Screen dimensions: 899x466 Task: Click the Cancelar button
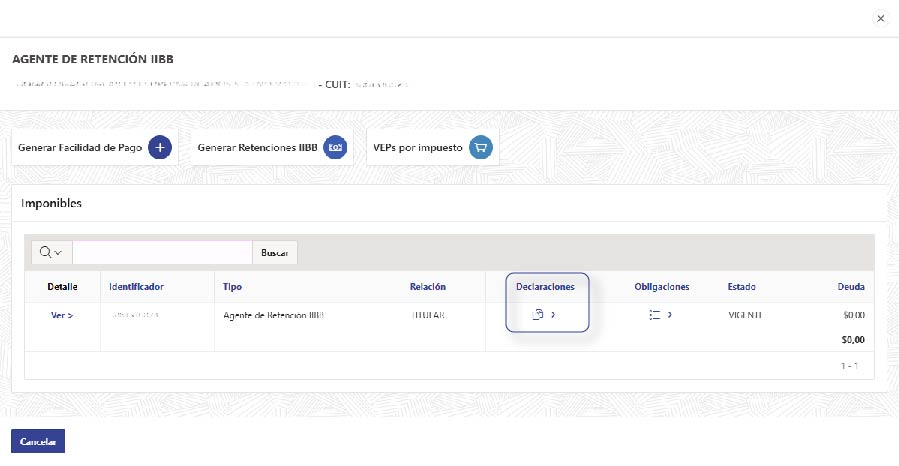pyautogui.click(x=38, y=441)
